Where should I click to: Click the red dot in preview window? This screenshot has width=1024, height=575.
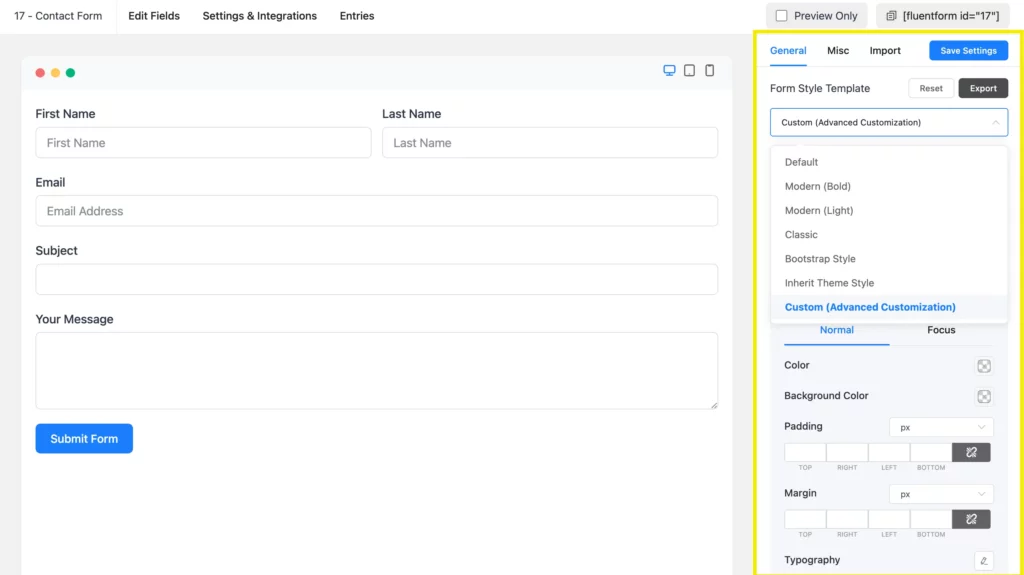[40, 73]
